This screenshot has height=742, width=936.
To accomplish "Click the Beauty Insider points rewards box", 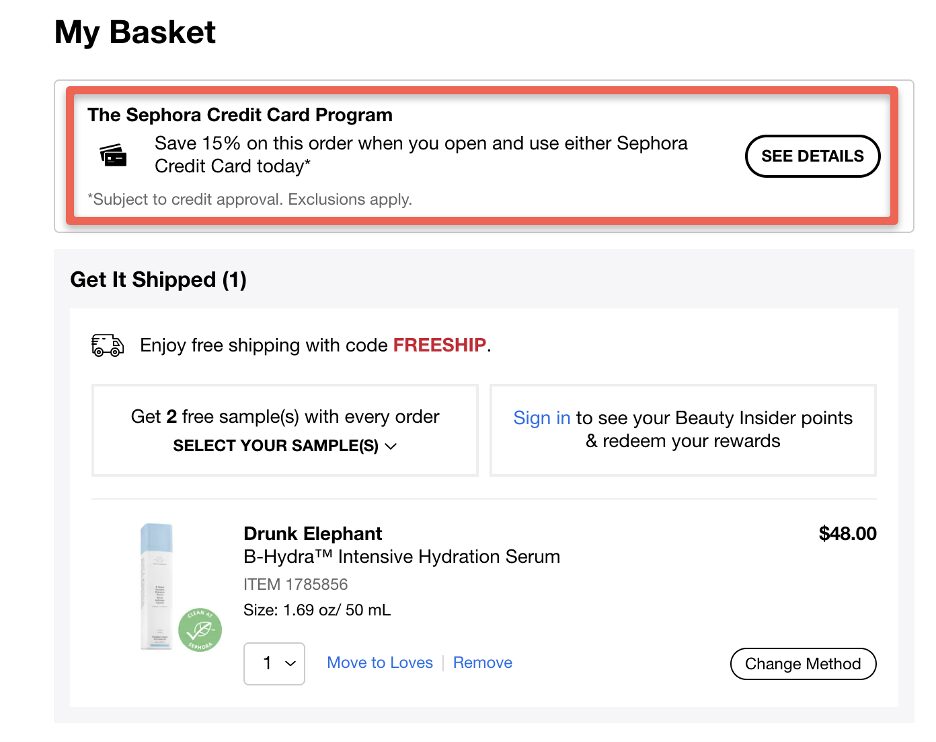I will click(x=683, y=429).
